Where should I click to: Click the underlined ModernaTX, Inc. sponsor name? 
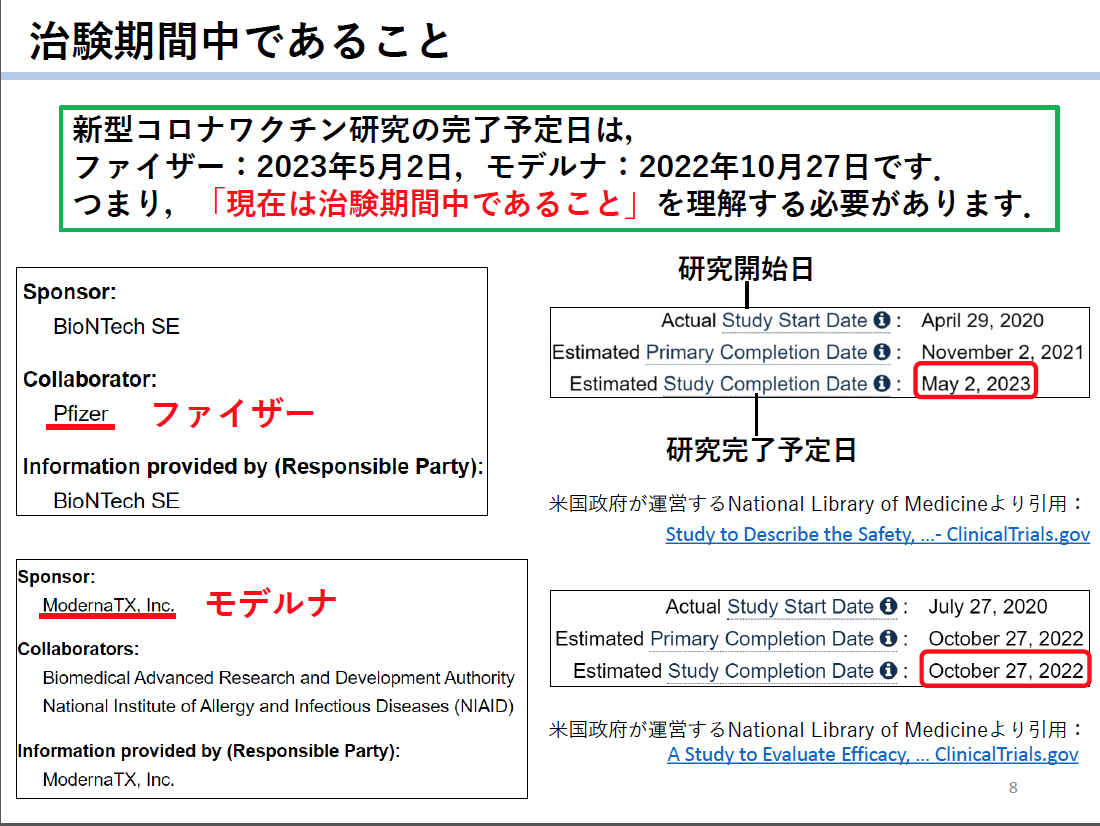click(x=108, y=605)
